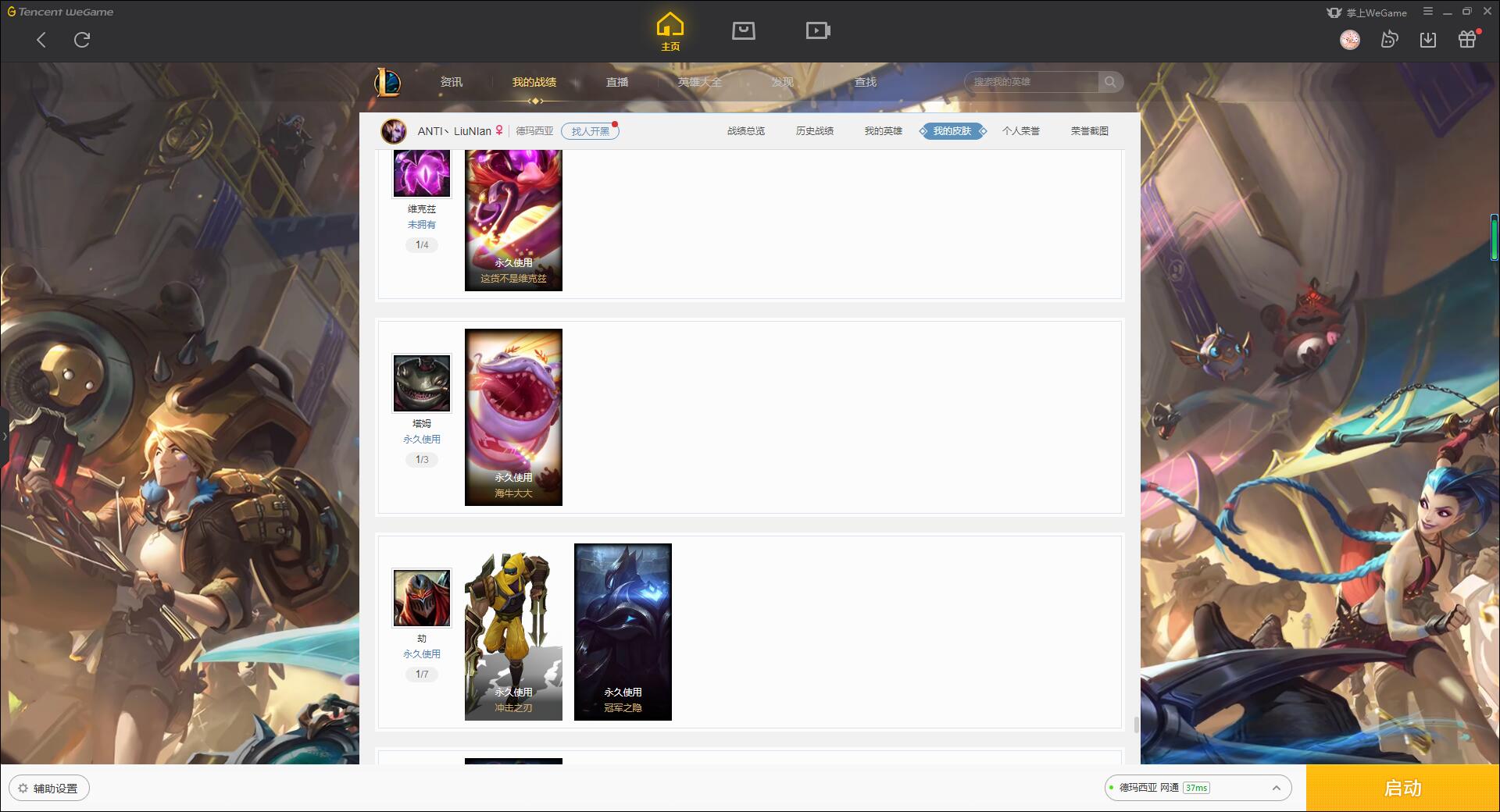1500x812 pixels.
Task: Click the 1/4 skin count badge
Action: pyautogui.click(x=422, y=245)
